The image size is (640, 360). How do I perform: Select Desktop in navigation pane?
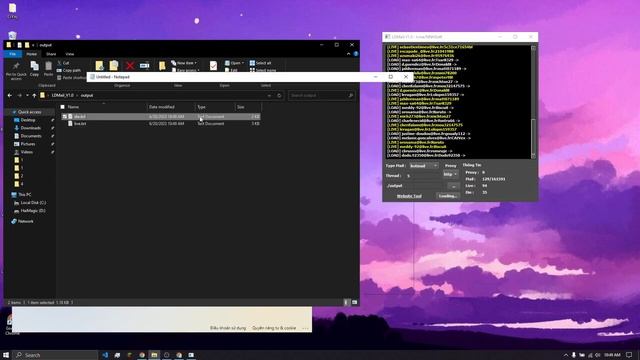tap(28, 120)
